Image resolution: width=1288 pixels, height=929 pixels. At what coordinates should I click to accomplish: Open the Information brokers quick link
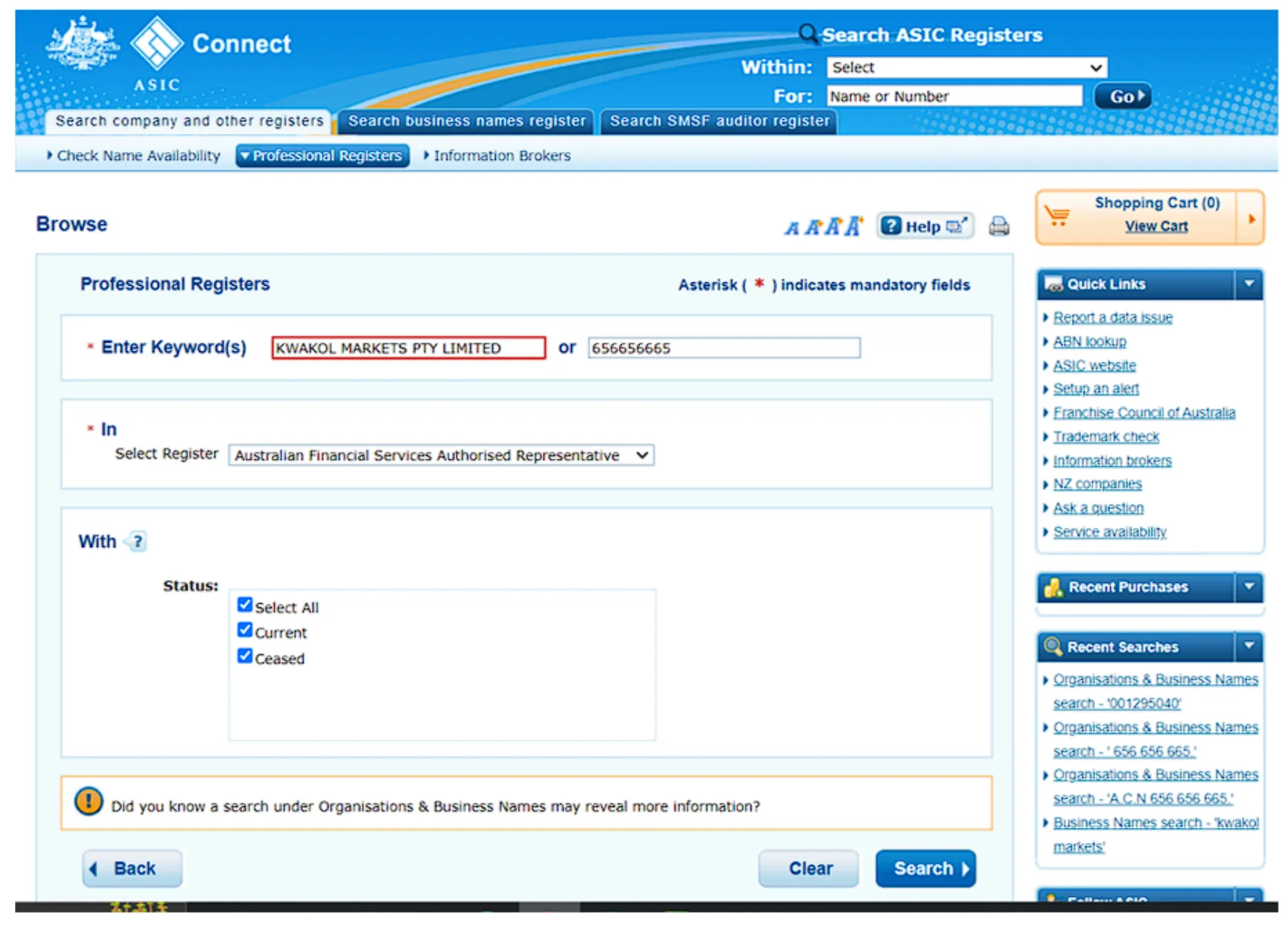(1112, 460)
